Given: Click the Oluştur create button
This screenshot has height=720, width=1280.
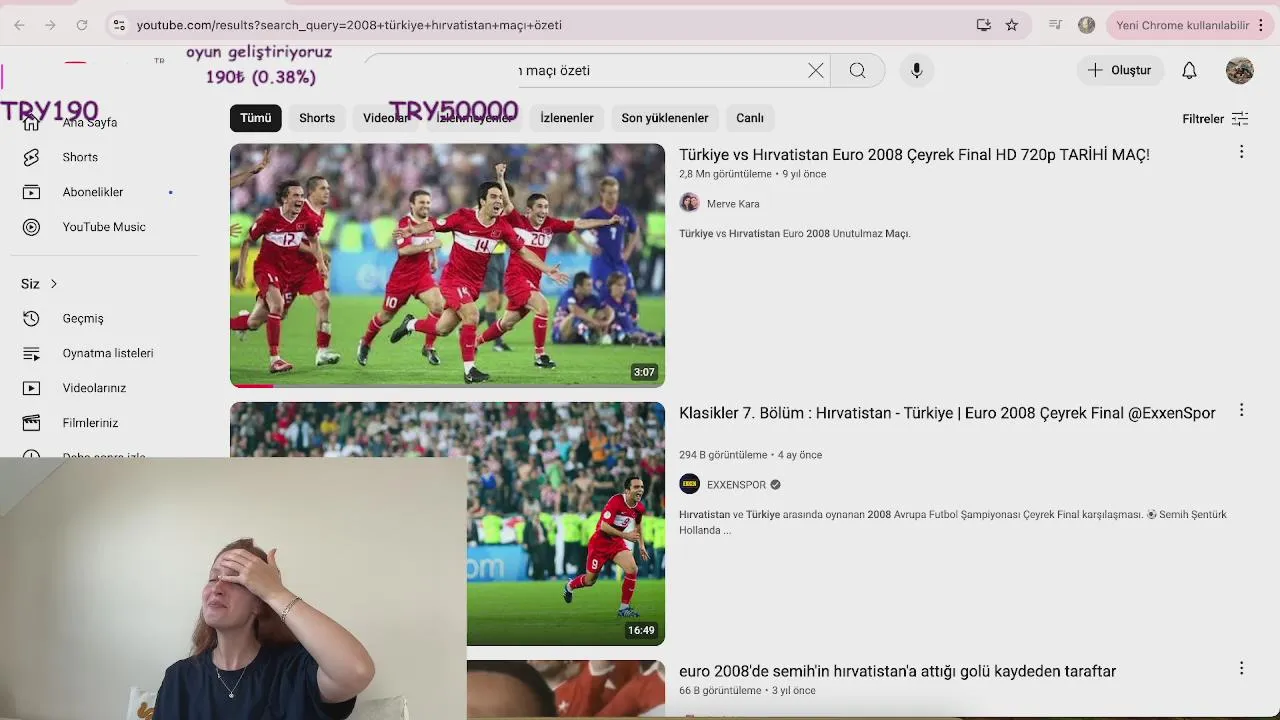Looking at the screenshot, I should (1120, 70).
